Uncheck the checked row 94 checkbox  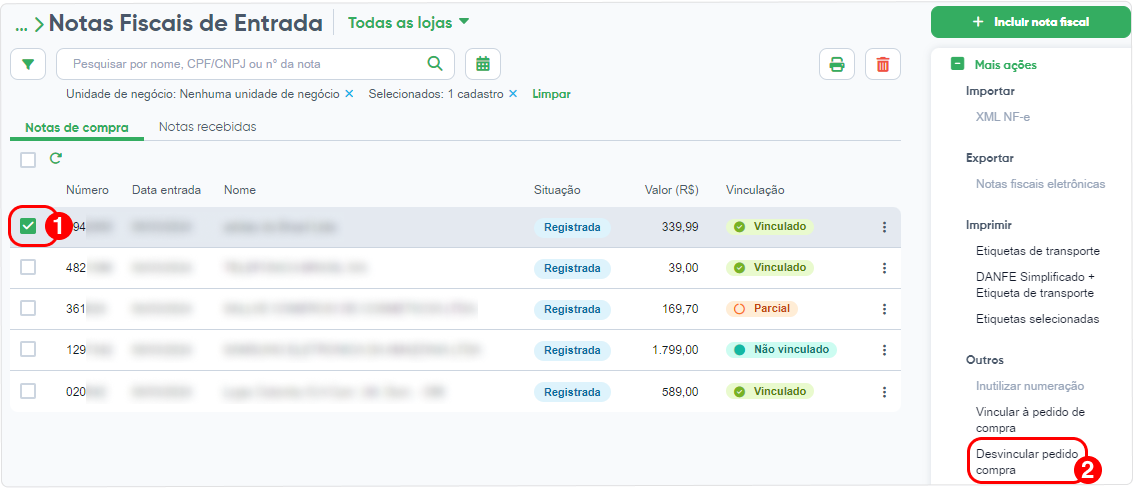tap(28, 227)
